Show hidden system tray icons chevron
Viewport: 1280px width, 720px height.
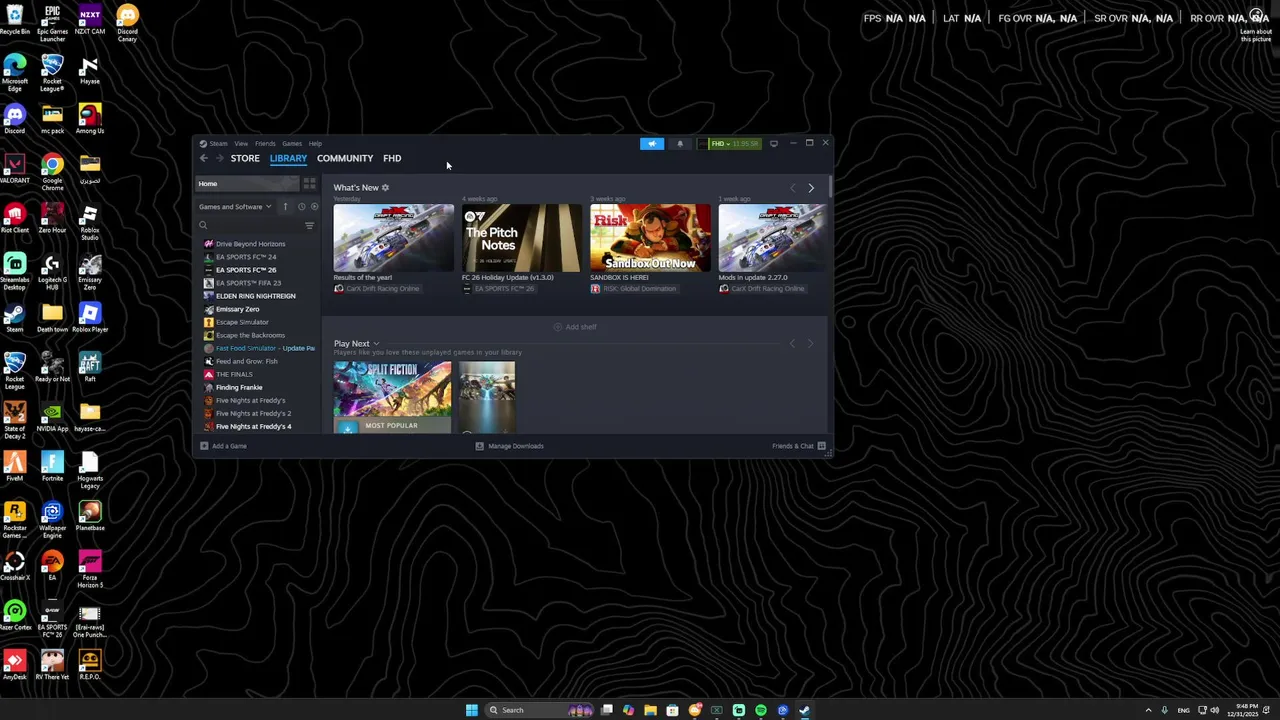click(x=1148, y=710)
